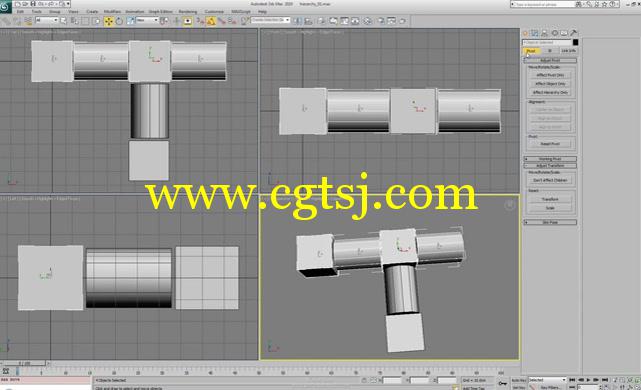641x390 pixels.
Task: Open the Edit menu
Action: [x=20, y=12]
